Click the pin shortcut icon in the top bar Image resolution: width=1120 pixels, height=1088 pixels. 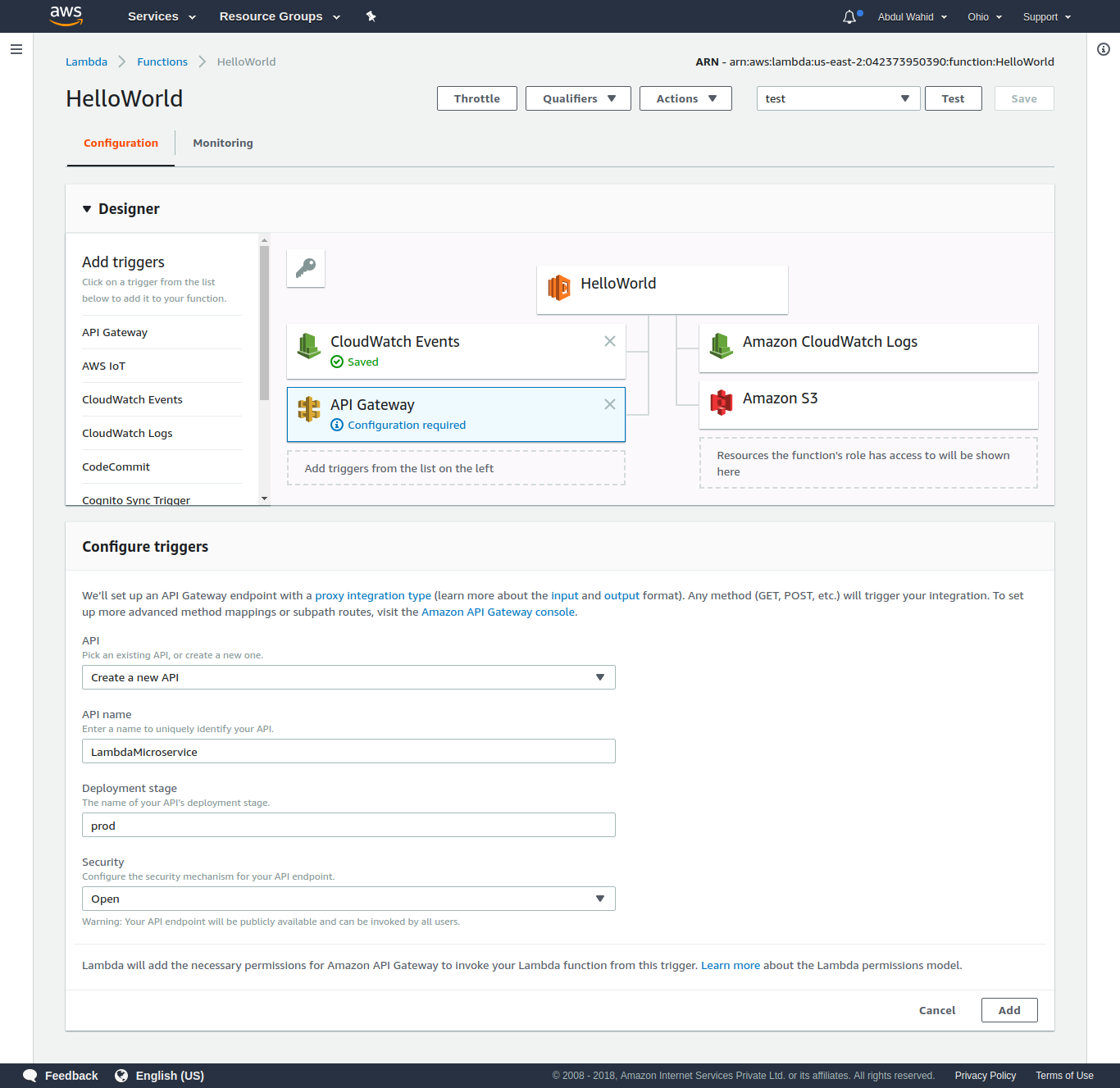pos(371,16)
